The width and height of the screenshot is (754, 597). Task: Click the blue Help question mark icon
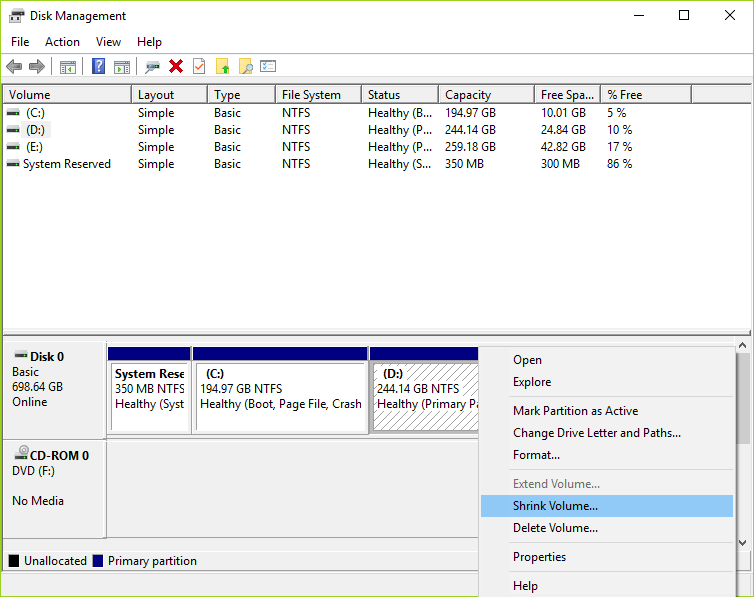pos(98,67)
